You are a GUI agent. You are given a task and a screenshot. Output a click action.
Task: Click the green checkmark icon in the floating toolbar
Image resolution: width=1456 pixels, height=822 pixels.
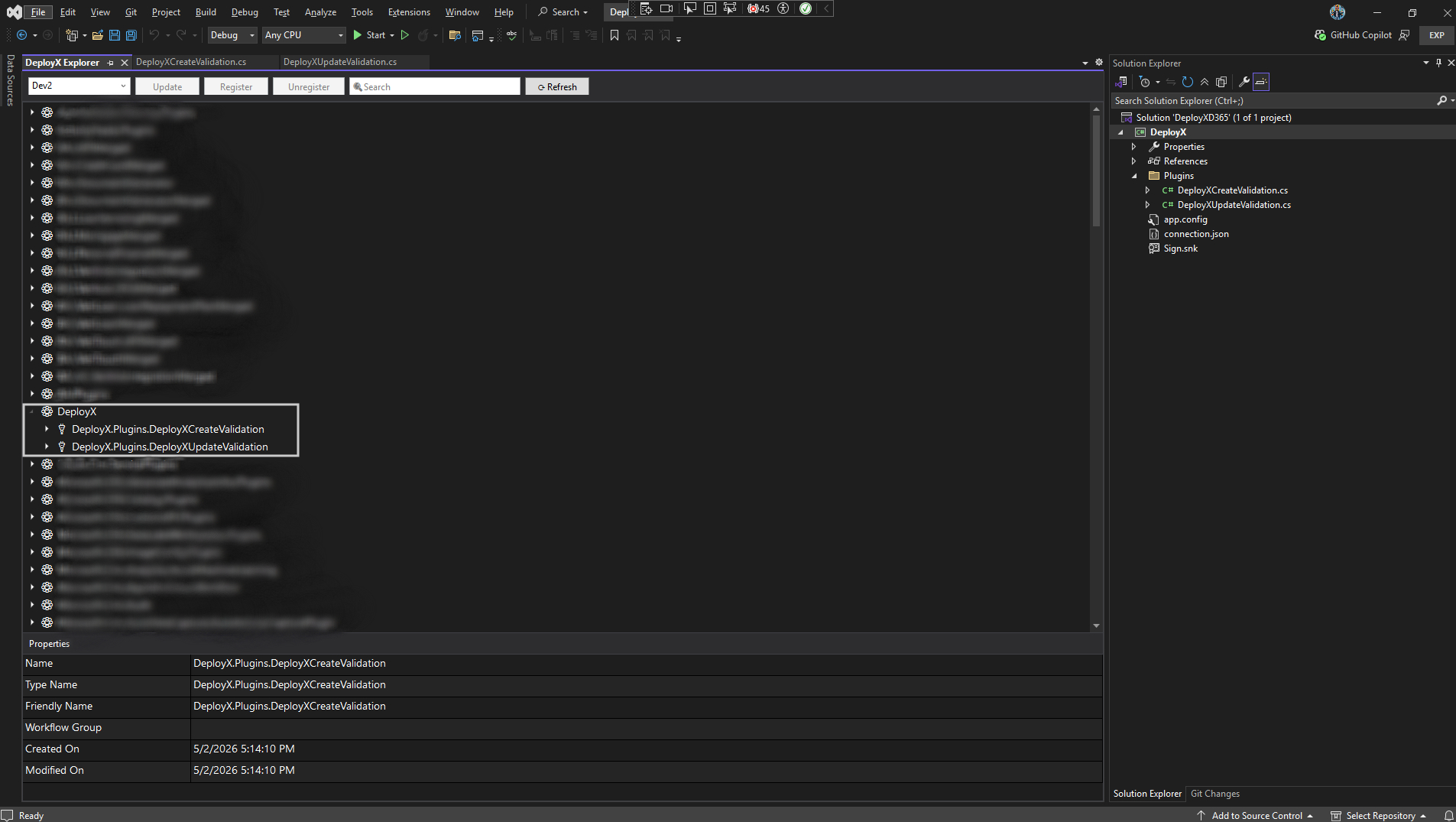pos(806,8)
